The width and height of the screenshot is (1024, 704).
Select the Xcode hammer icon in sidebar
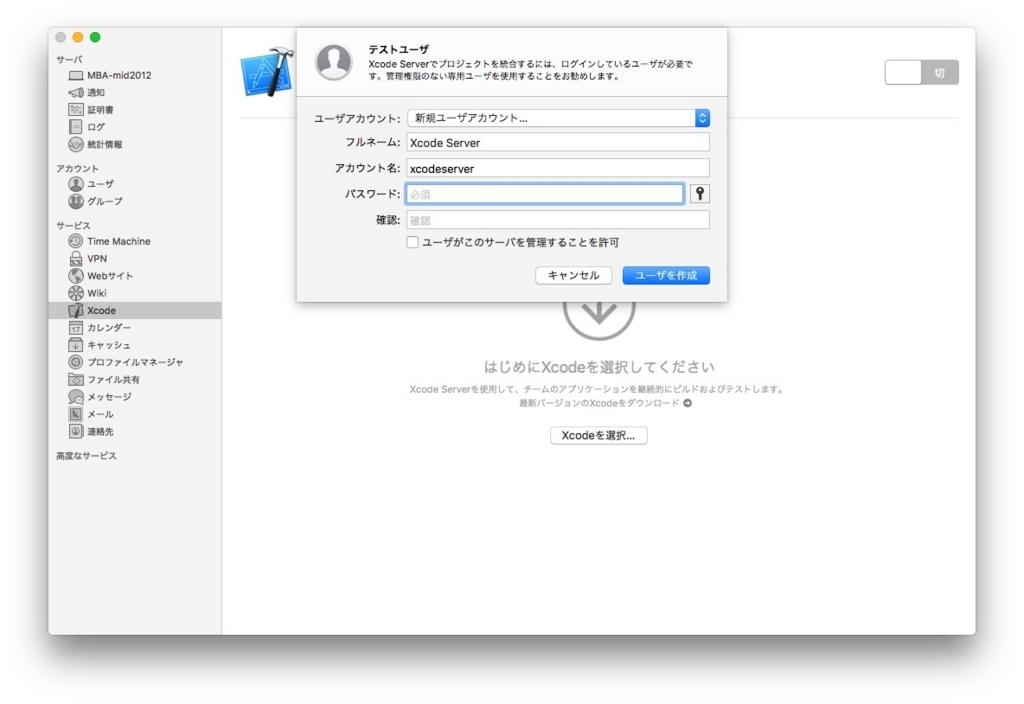point(76,310)
